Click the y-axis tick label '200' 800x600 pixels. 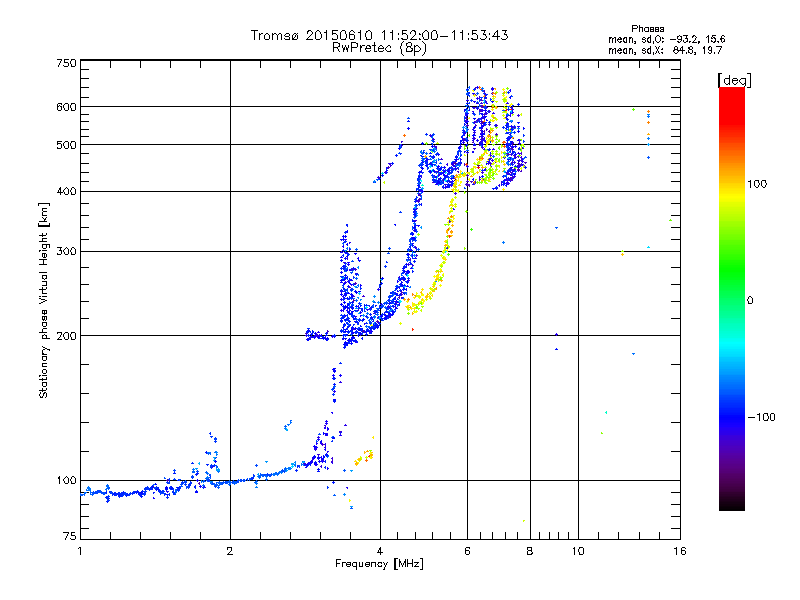pyautogui.click(x=66, y=336)
